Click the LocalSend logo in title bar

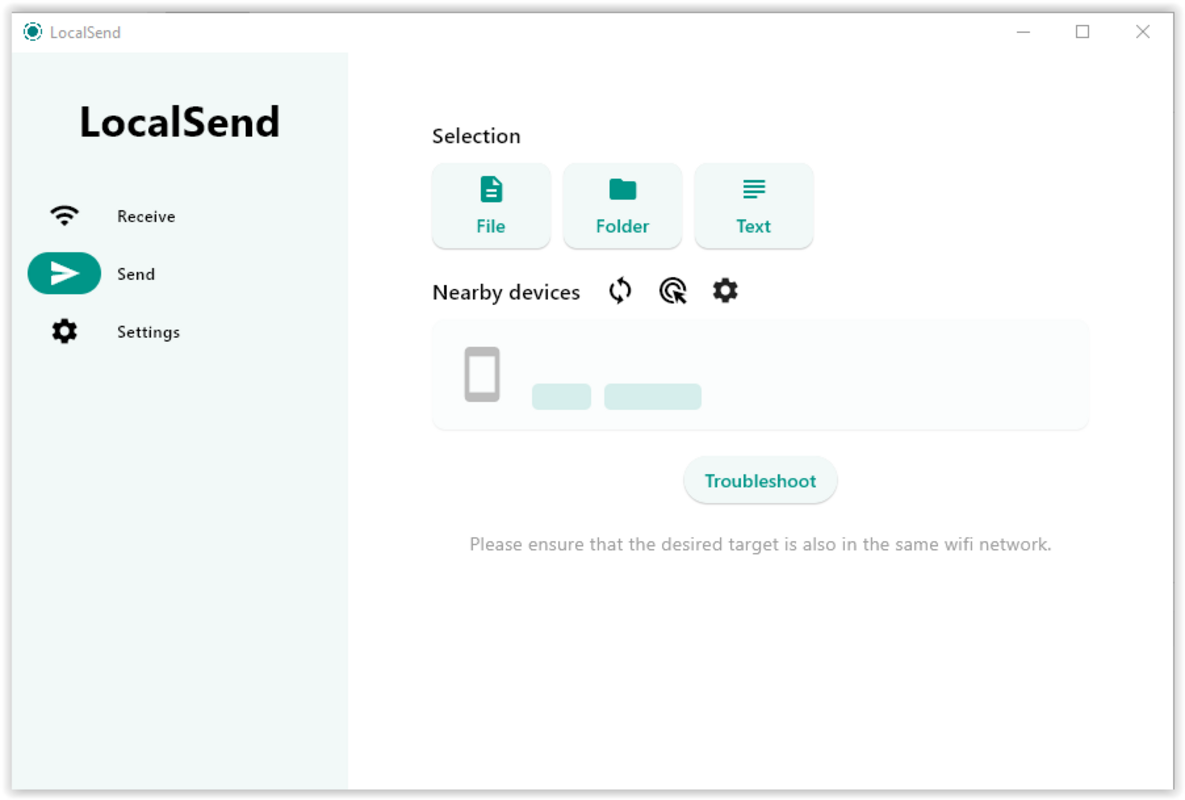tap(32, 32)
